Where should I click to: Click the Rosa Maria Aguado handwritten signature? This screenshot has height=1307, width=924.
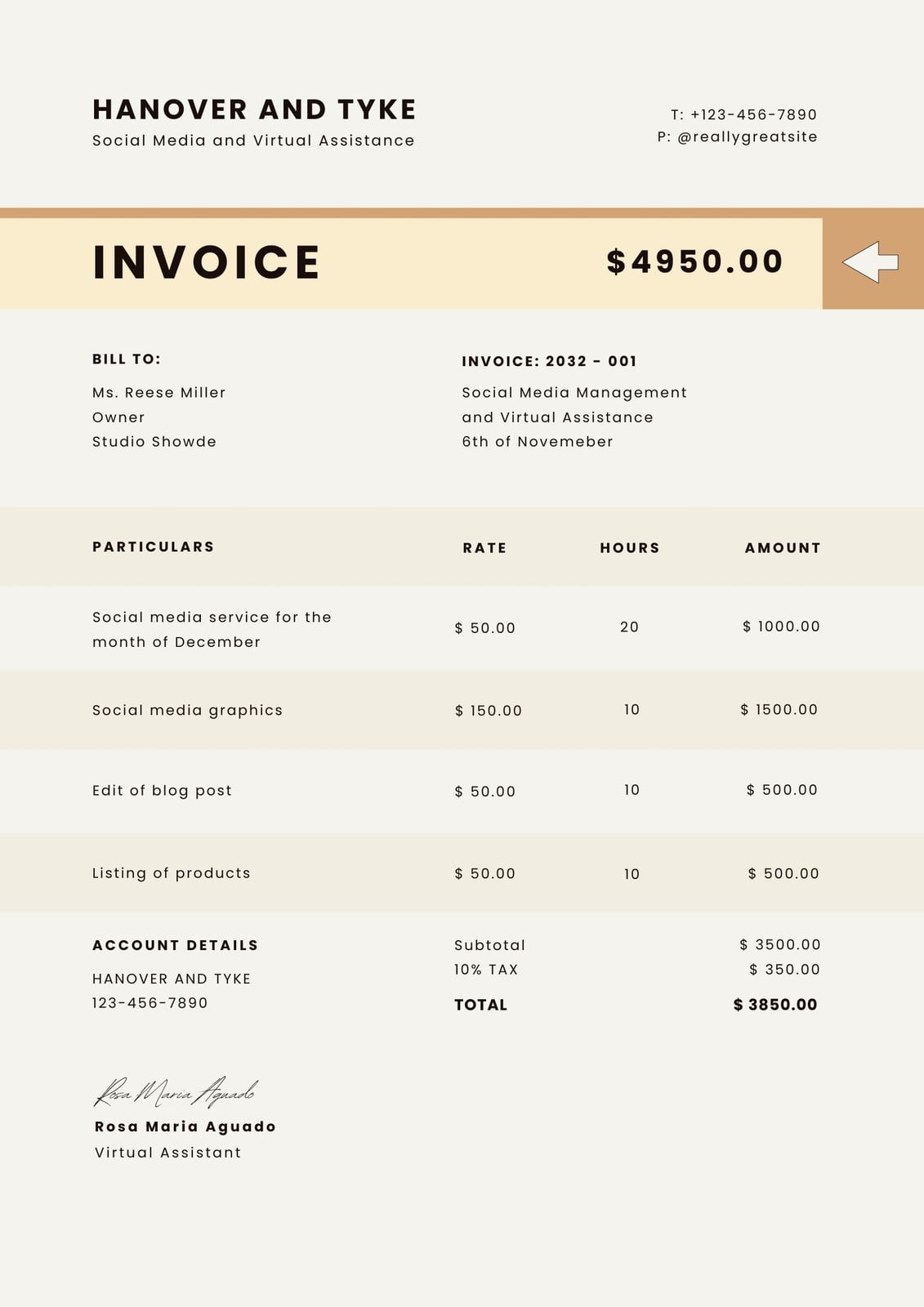point(176,1091)
